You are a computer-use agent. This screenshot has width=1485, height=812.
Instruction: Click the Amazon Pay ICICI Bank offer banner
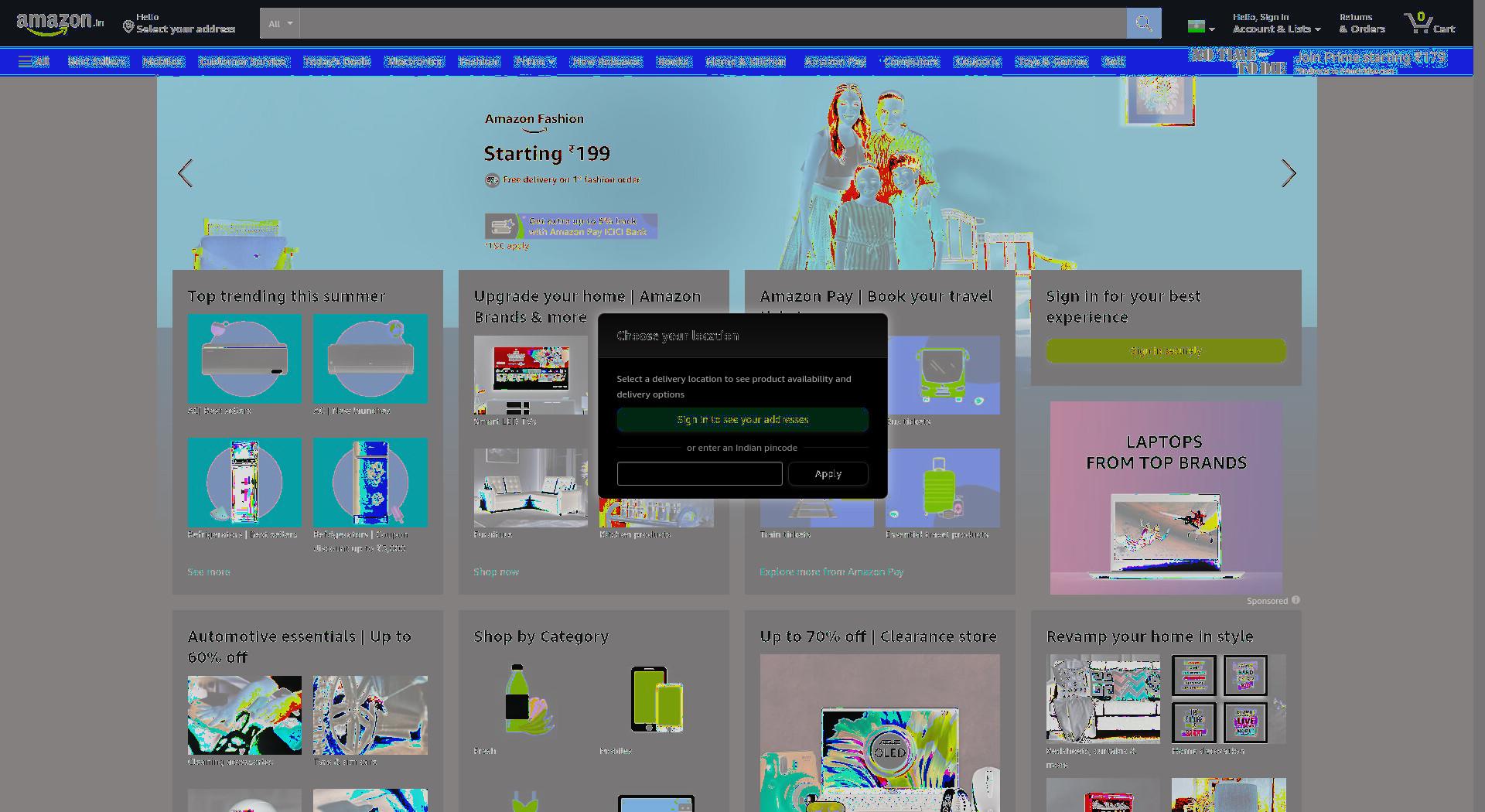(571, 226)
